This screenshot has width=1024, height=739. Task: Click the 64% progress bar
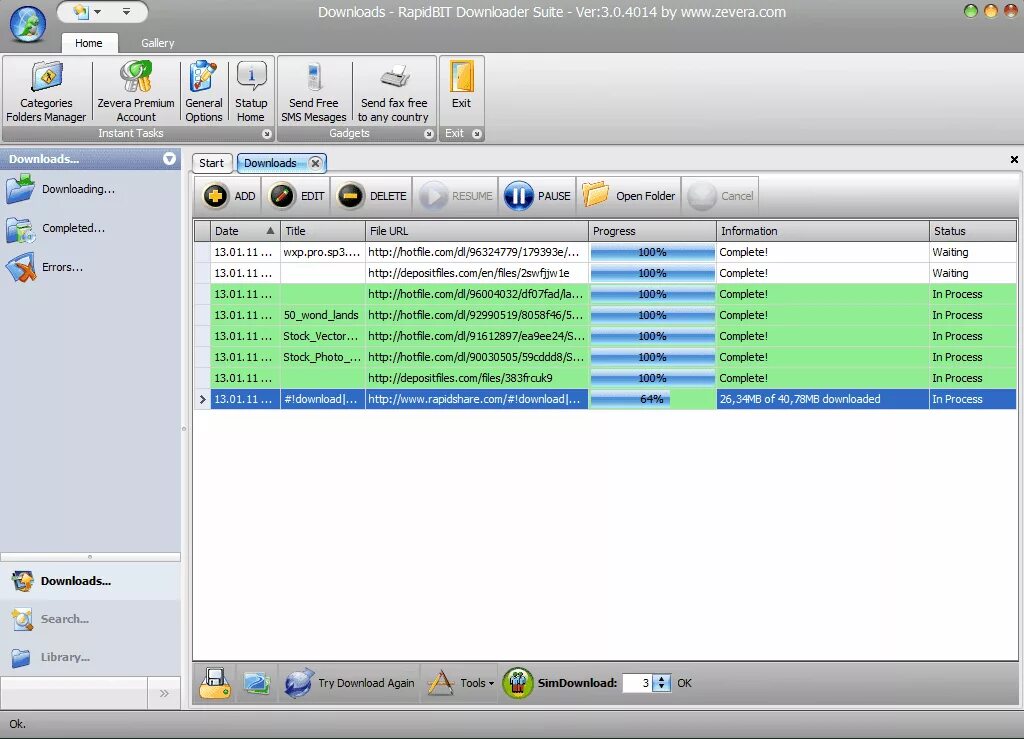pos(652,400)
